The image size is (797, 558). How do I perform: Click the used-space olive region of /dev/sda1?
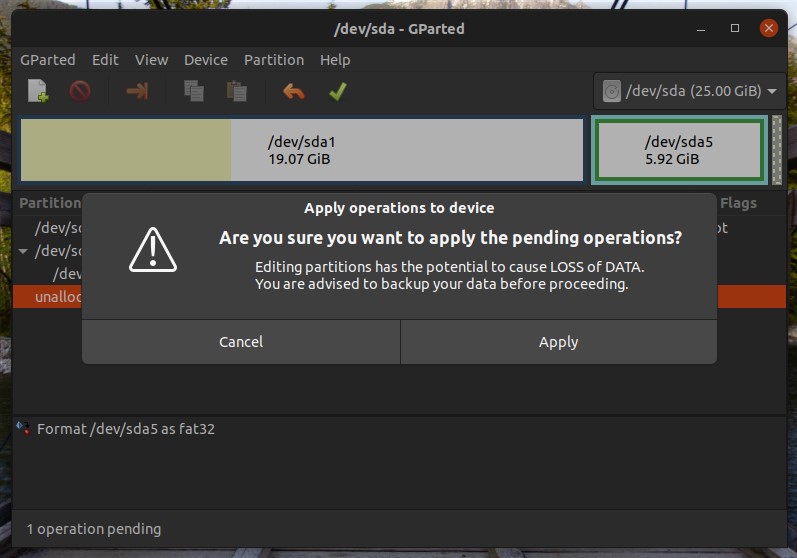(x=126, y=150)
